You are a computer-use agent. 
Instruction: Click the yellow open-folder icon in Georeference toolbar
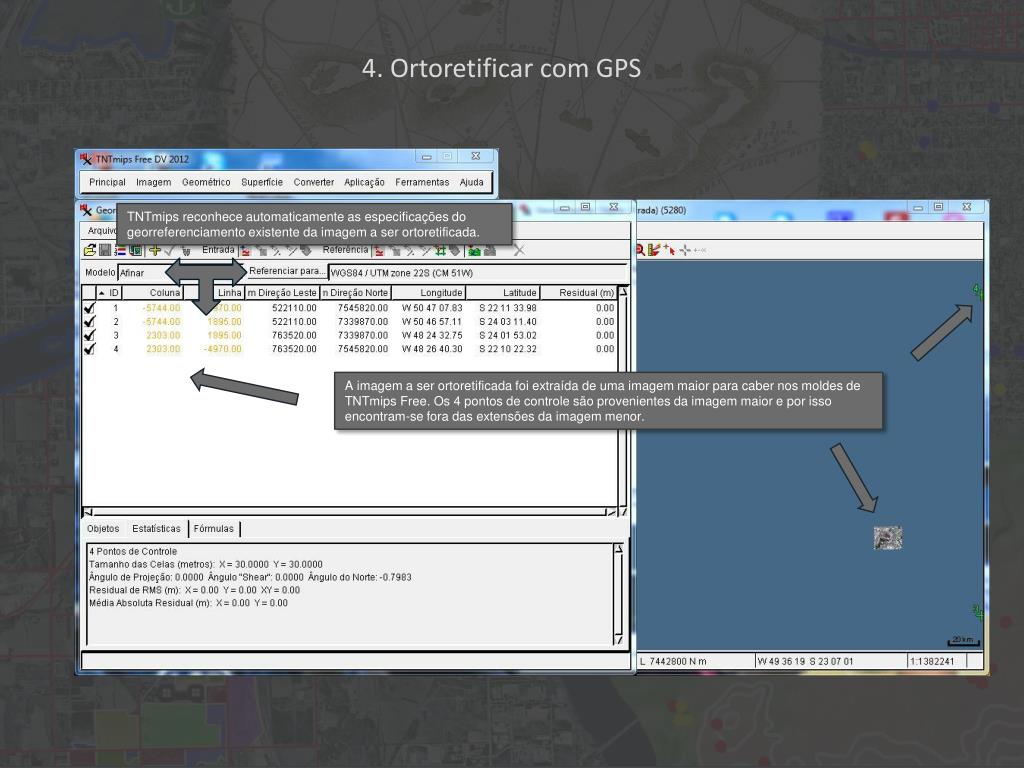pos(89,250)
